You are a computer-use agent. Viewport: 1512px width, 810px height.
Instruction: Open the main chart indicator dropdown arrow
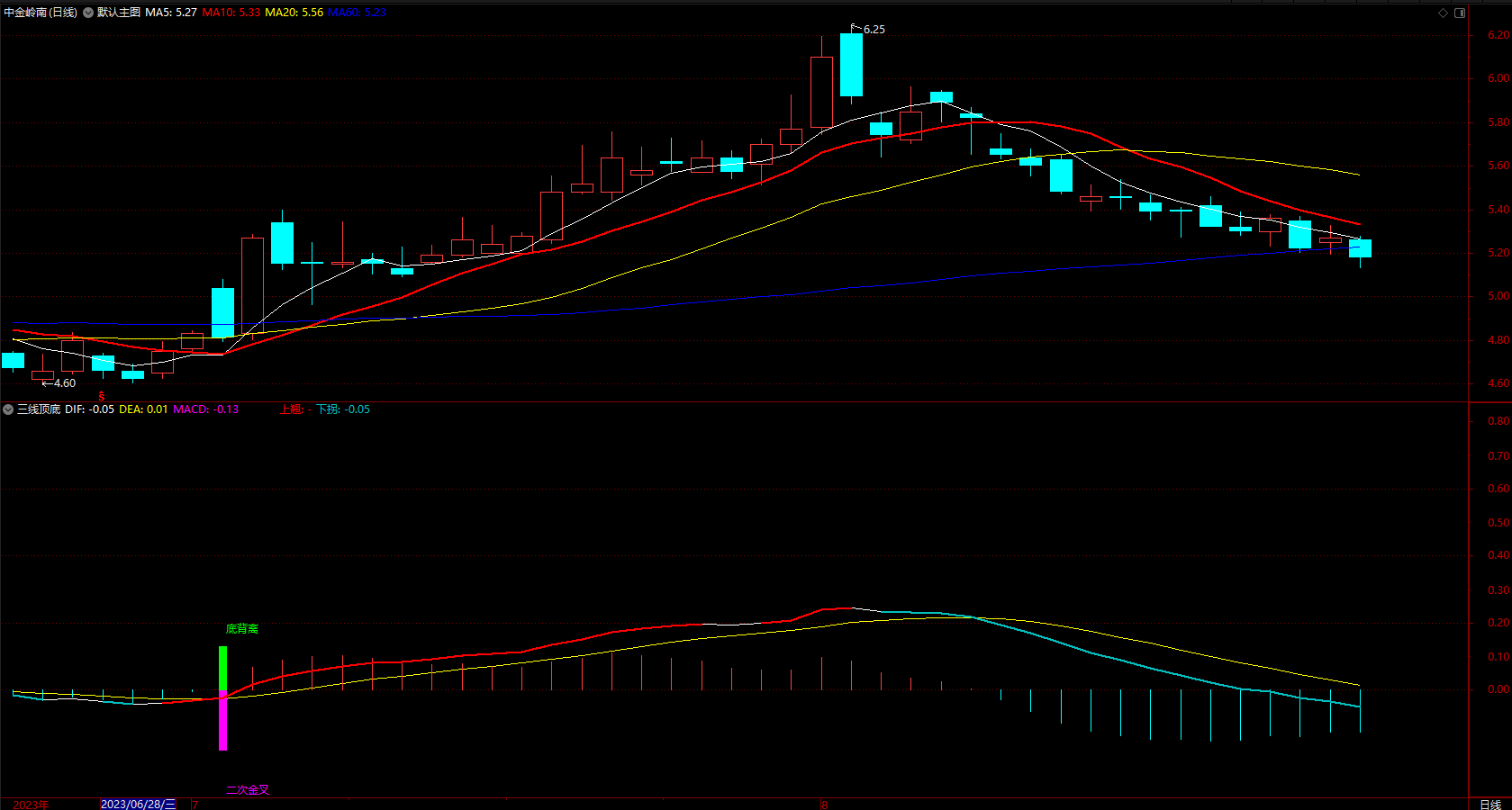[x=88, y=13]
